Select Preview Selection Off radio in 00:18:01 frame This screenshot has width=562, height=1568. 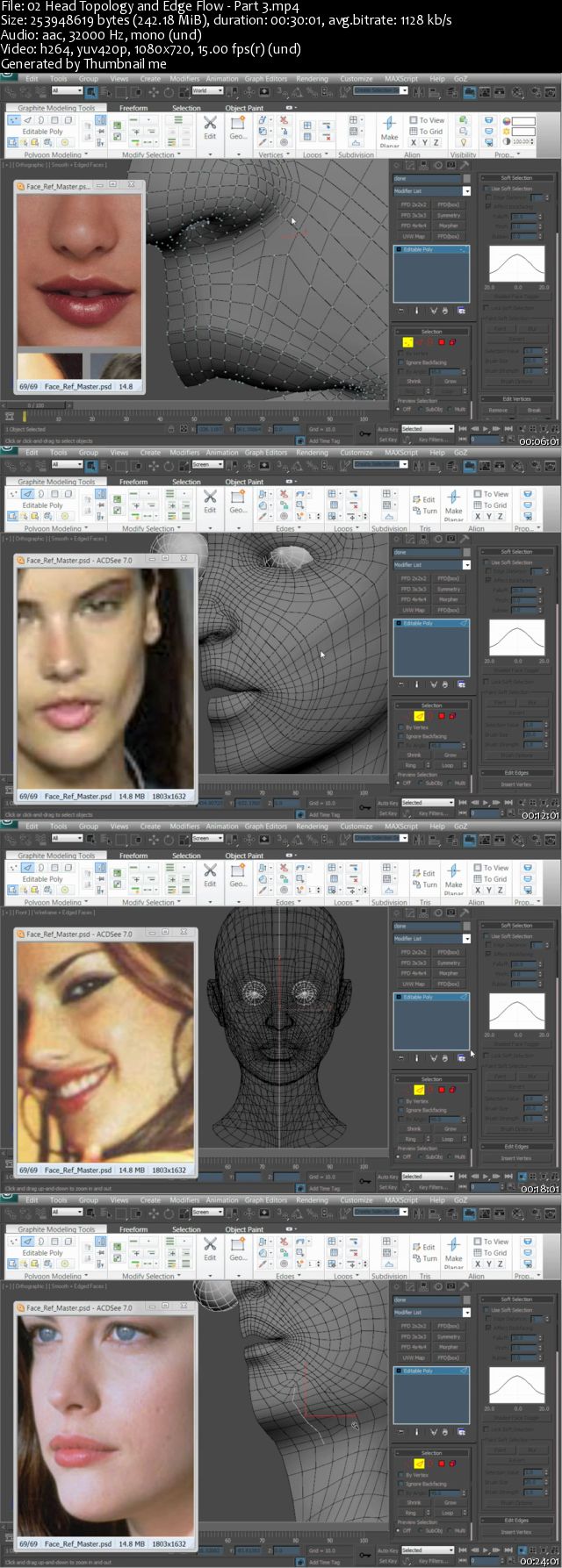(x=399, y=1156)
